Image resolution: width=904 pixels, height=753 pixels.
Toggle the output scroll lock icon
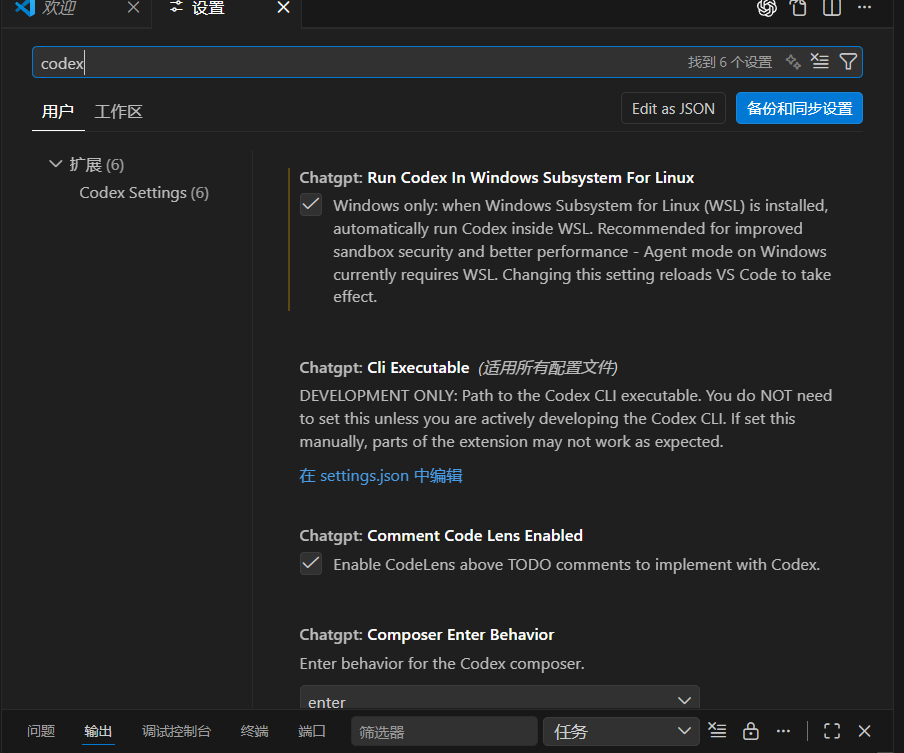pyautogui.click(x=751, y=731)
